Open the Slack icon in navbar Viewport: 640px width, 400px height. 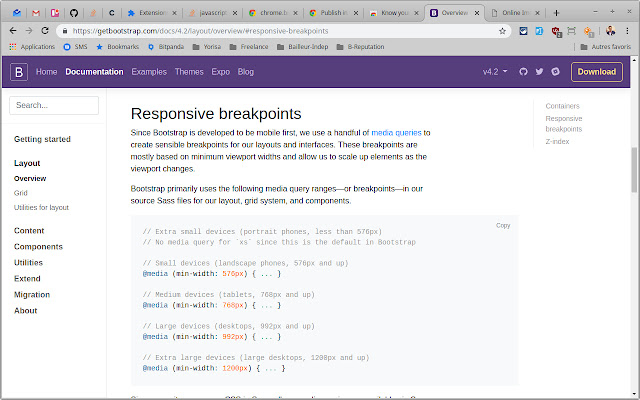pos(555,72)
